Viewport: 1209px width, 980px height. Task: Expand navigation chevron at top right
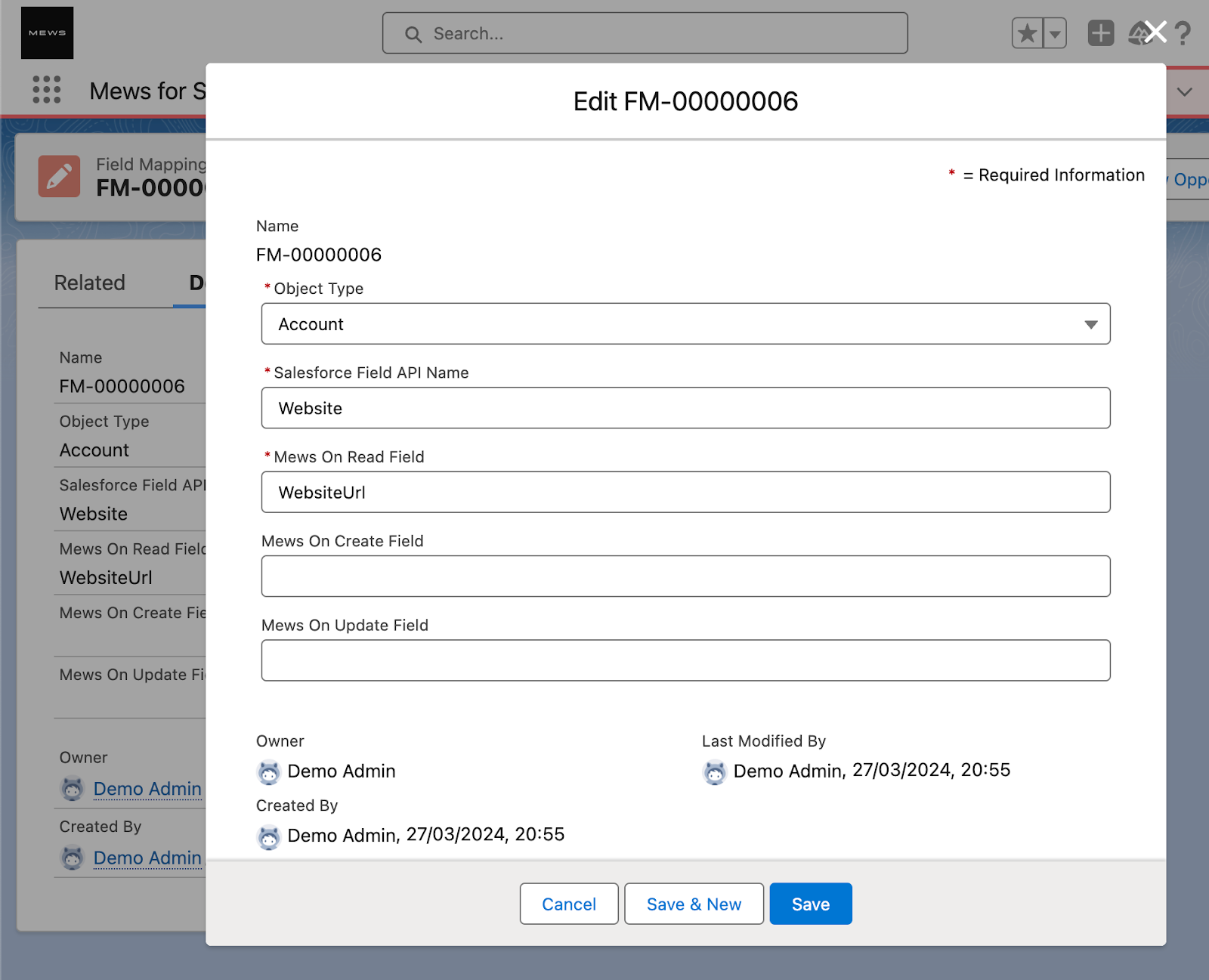(x=1184, y=91)
